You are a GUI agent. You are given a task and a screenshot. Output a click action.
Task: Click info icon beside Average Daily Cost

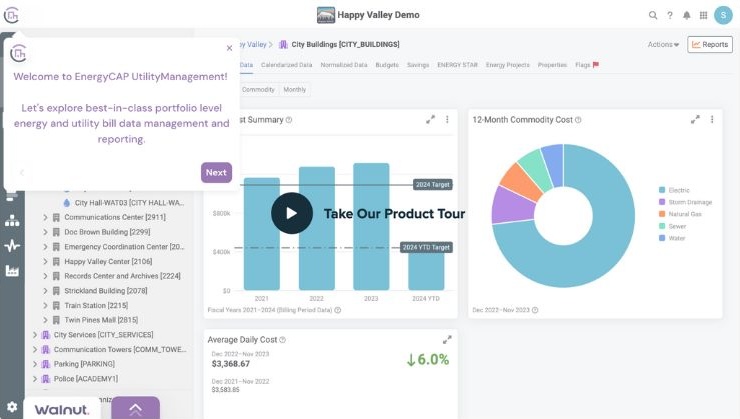pos(285,340)
